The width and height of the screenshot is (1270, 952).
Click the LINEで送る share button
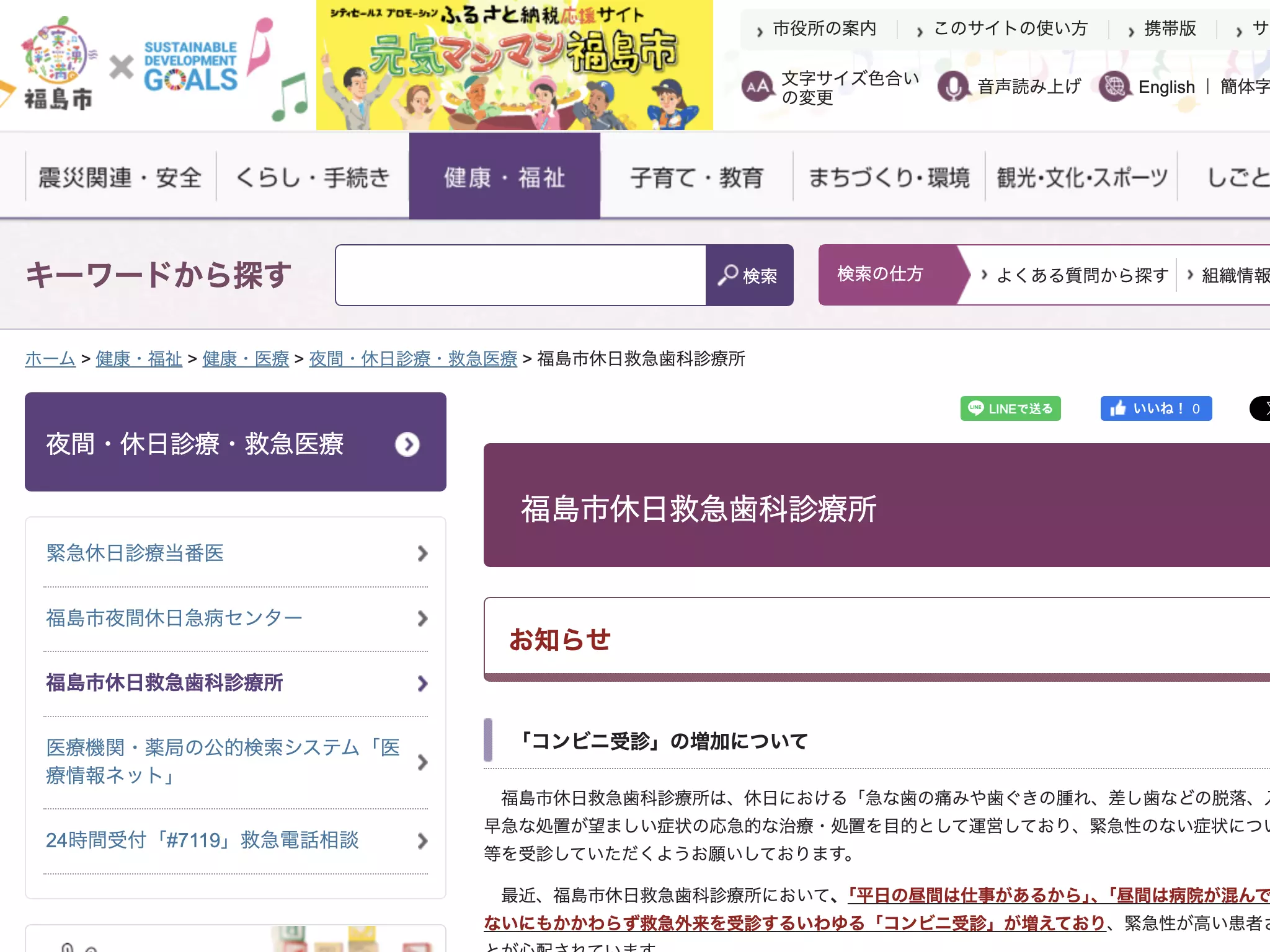pyautogui.click(x=1010, y=408)
